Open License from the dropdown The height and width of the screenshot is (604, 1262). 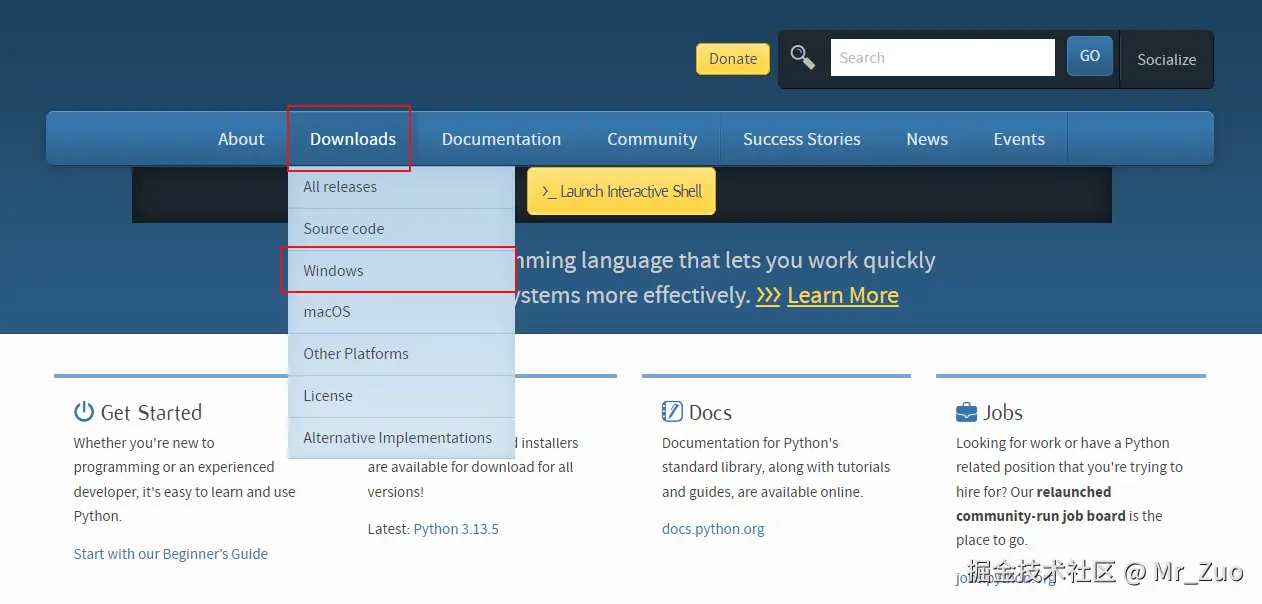tap(401, 396)
